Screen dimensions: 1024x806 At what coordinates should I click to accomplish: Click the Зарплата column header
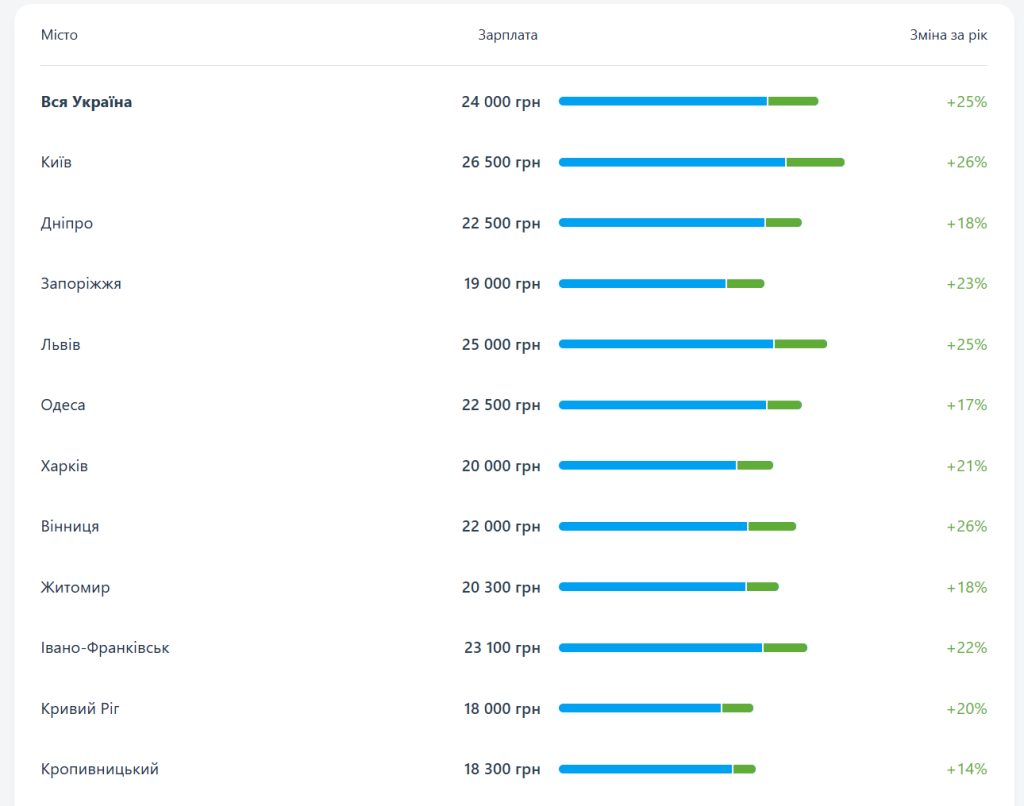(507, 35)
